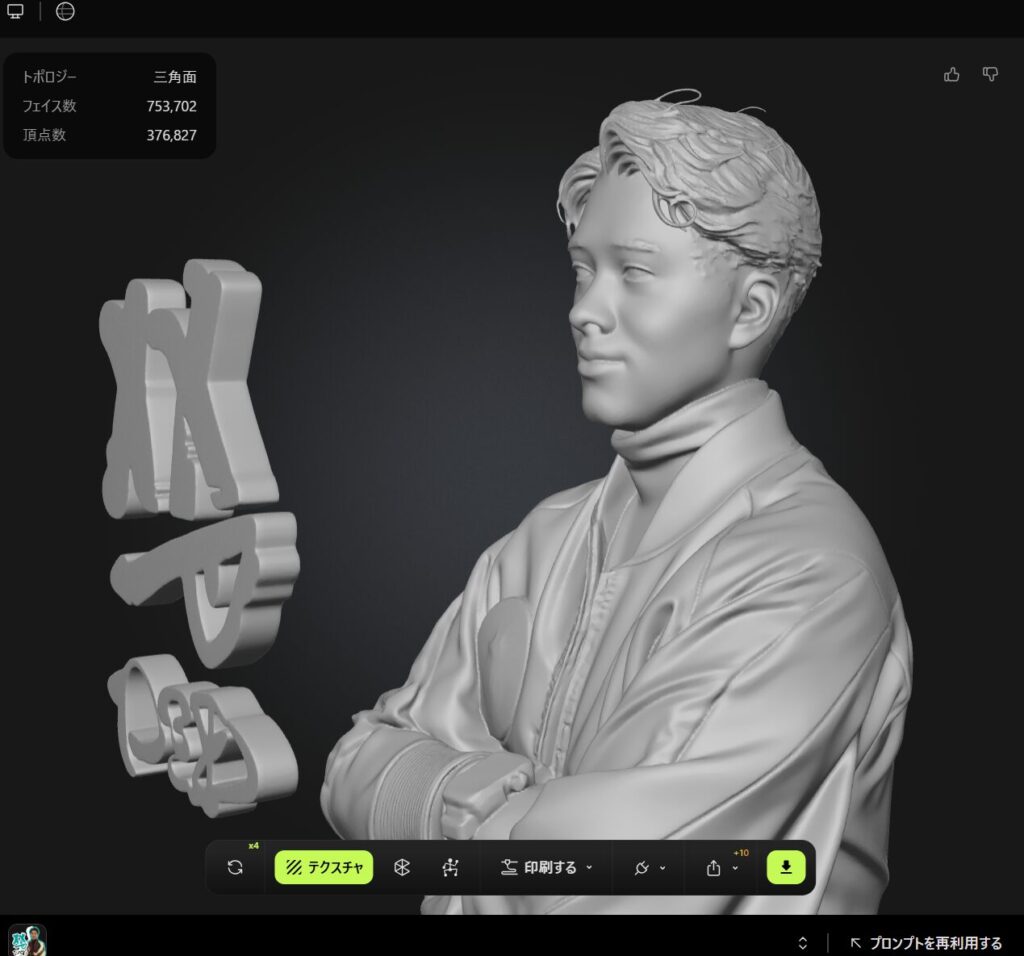Click プロンプトを再利用する link
1024x956 pixels.
(x=926, y=943)
